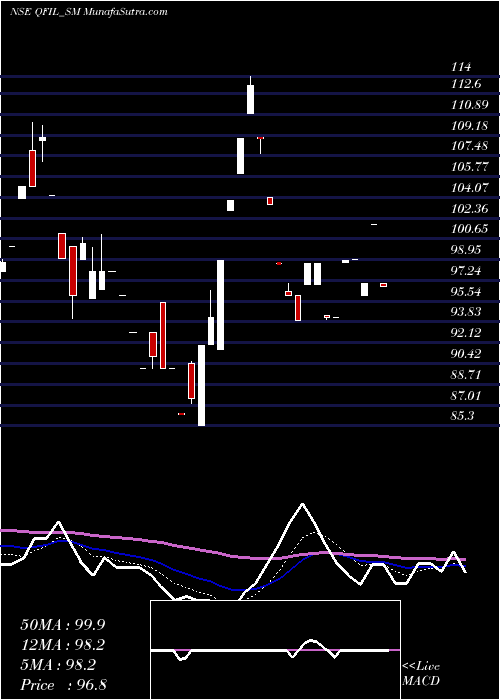
Task: Click the 97.24 price label
Action: (x=466, y=271)
